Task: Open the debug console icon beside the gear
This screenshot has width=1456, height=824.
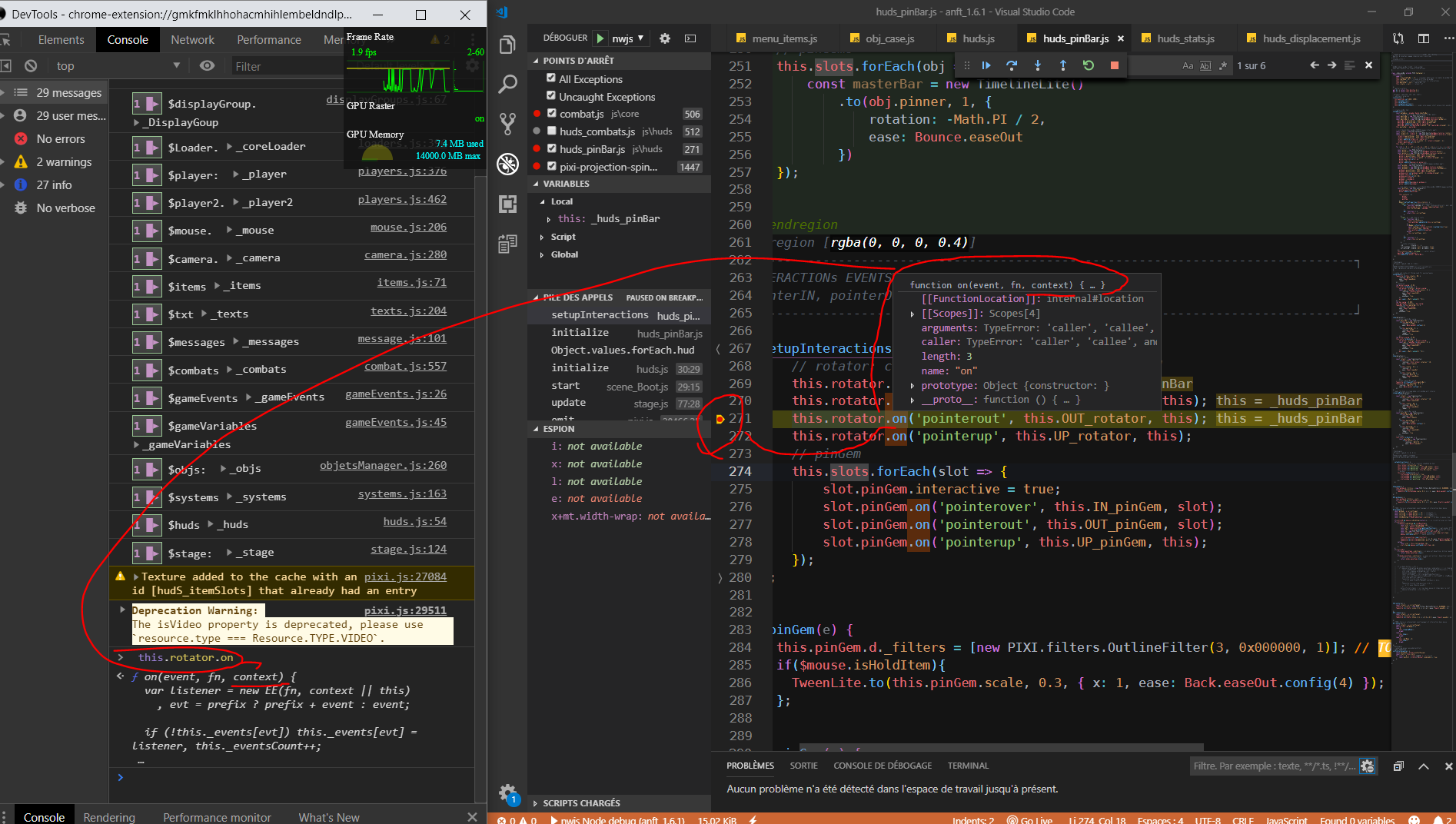Action: click(x=690, y=38)
